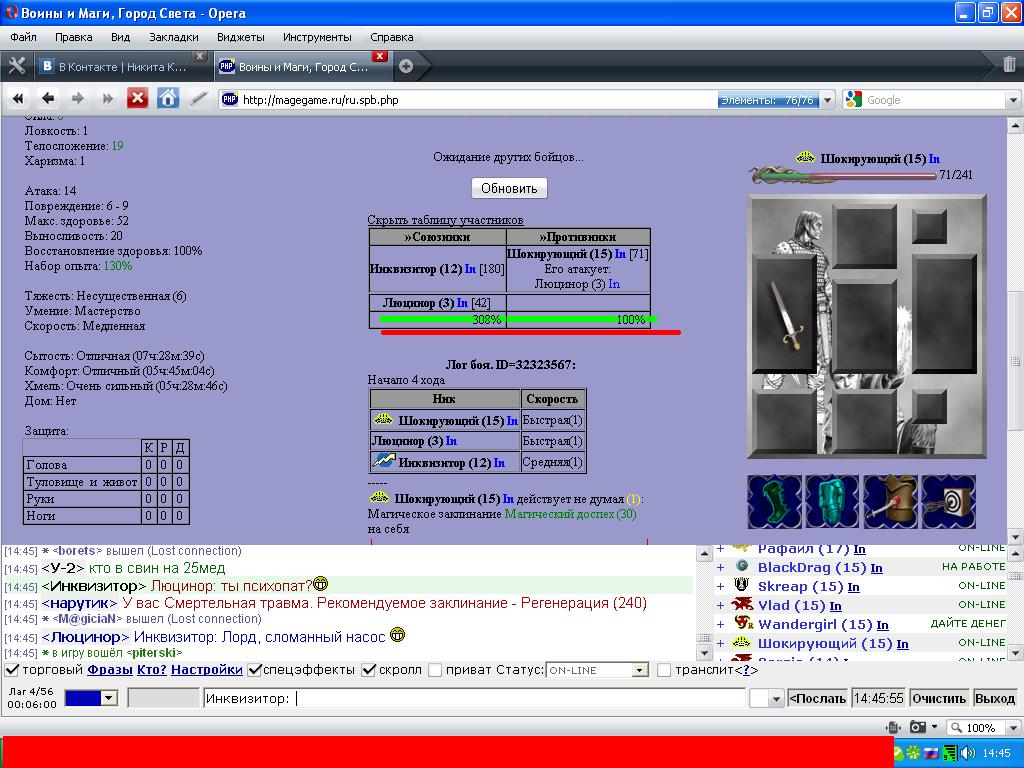
Task: Switch to the В Контакте tab
Action: [x=121, y=66]
